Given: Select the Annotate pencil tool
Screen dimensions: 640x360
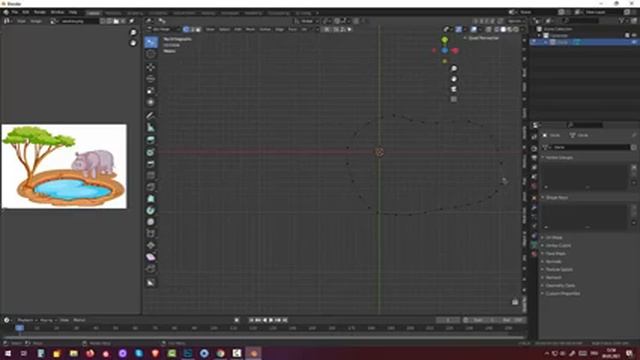Looking at the screenshot, I should pyautogui.click(x=151, y=116).
